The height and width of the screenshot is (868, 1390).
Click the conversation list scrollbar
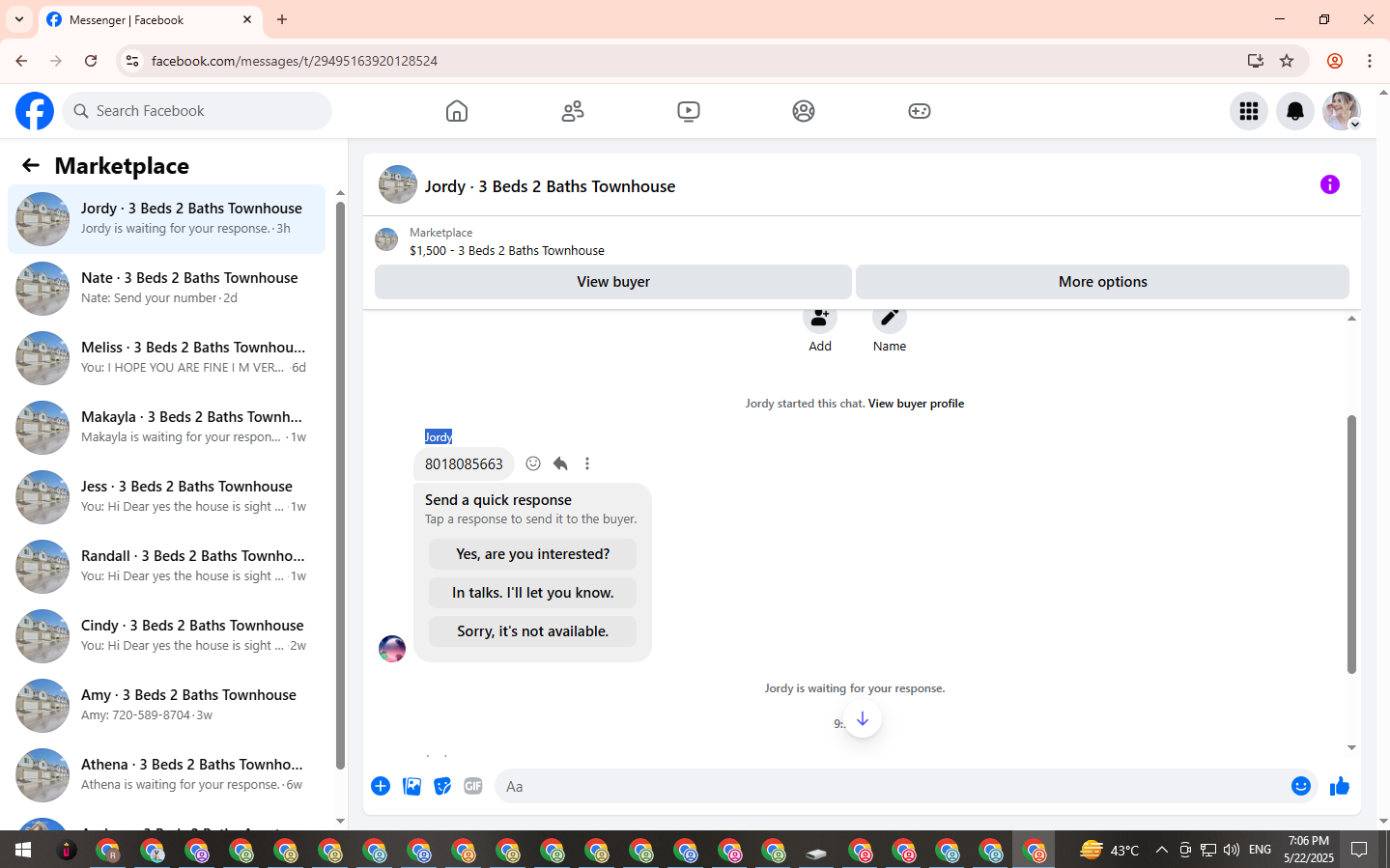click(340, 486)
